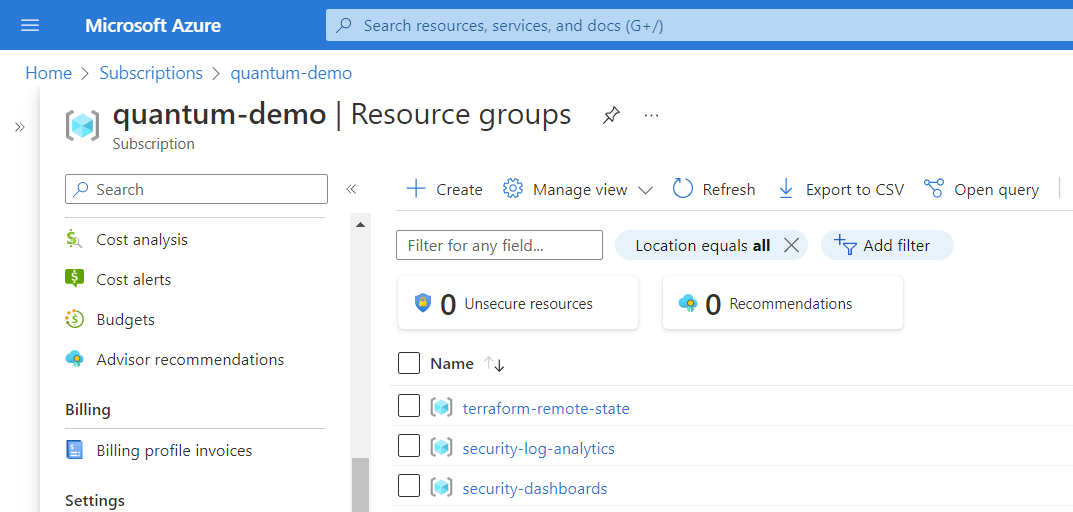
Task: Click the Open query icon
Action: (x=934, y=189)
